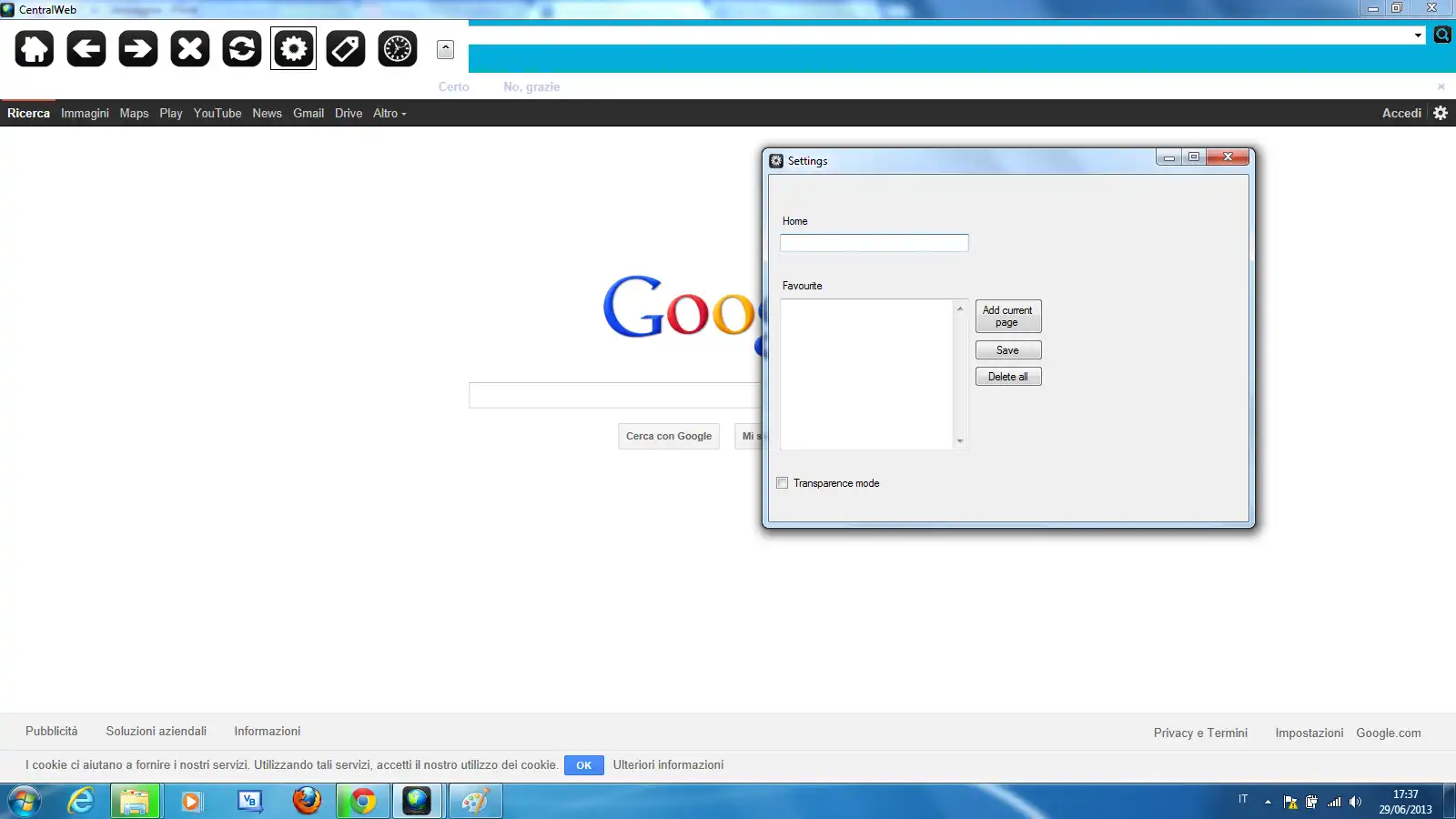The image size is (1456, 819).
Task: Launch Internet Explorer from the taskbar
Action: [81, 801]
